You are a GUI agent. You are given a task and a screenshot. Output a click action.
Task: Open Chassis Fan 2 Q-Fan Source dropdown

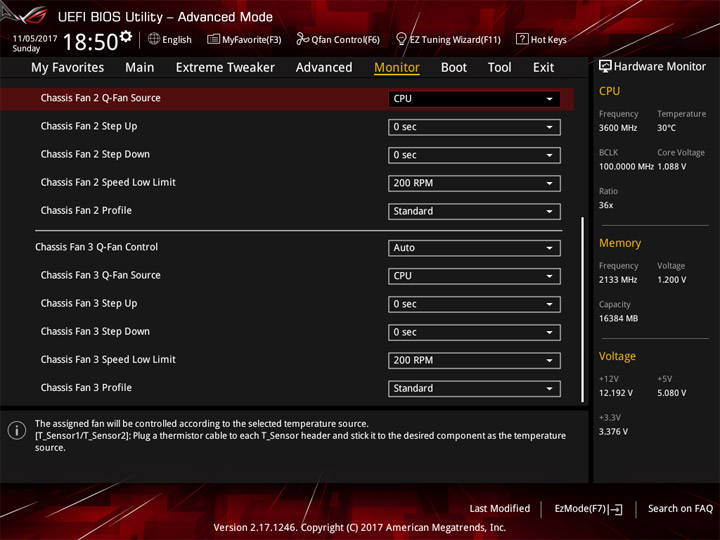[x=474, y=99]
